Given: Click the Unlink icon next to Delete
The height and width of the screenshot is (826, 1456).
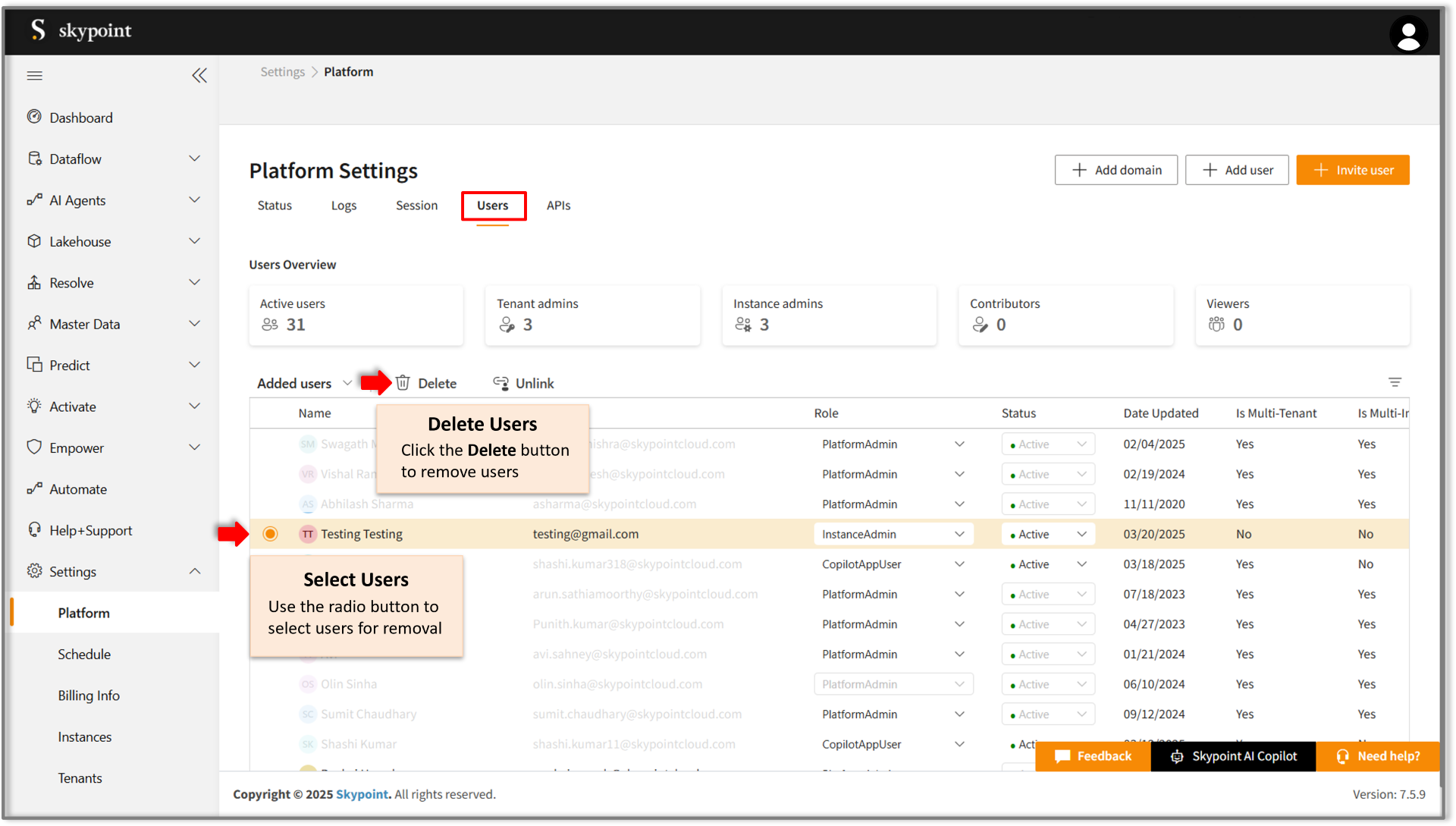Looking at the screenshot, I should pos(501,383).
